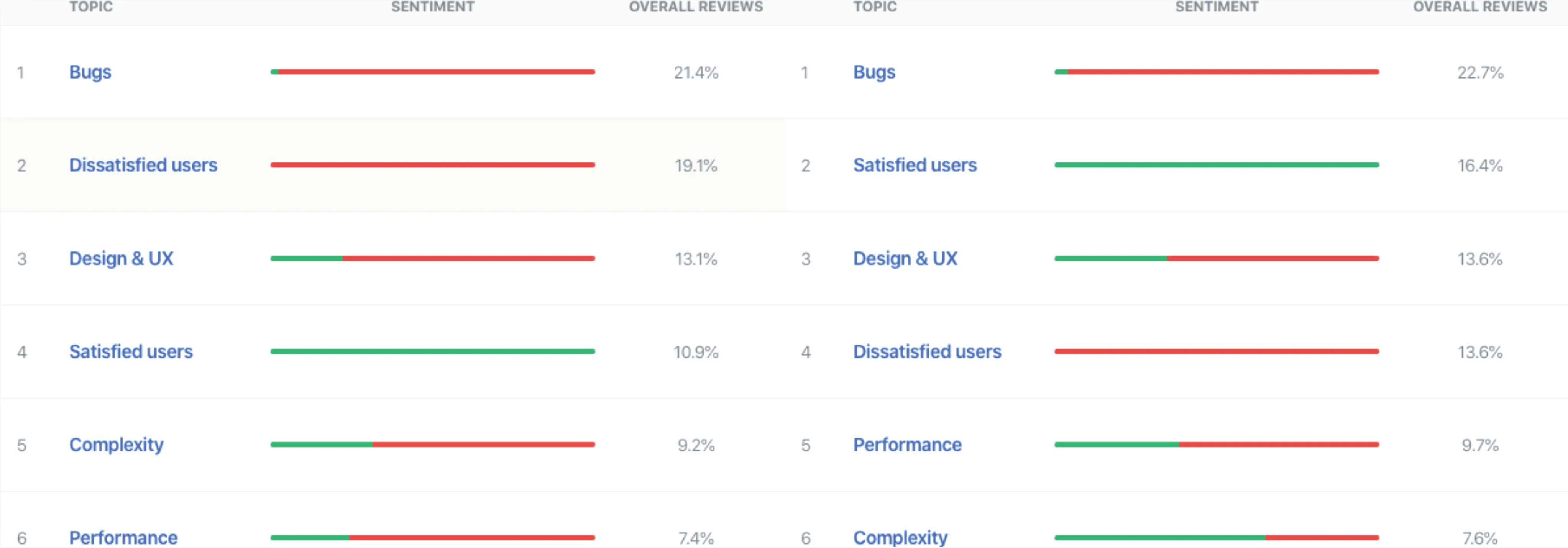
Task: Click Dissatisfied users topic showing 13.6%
Action: pos(926,351)
